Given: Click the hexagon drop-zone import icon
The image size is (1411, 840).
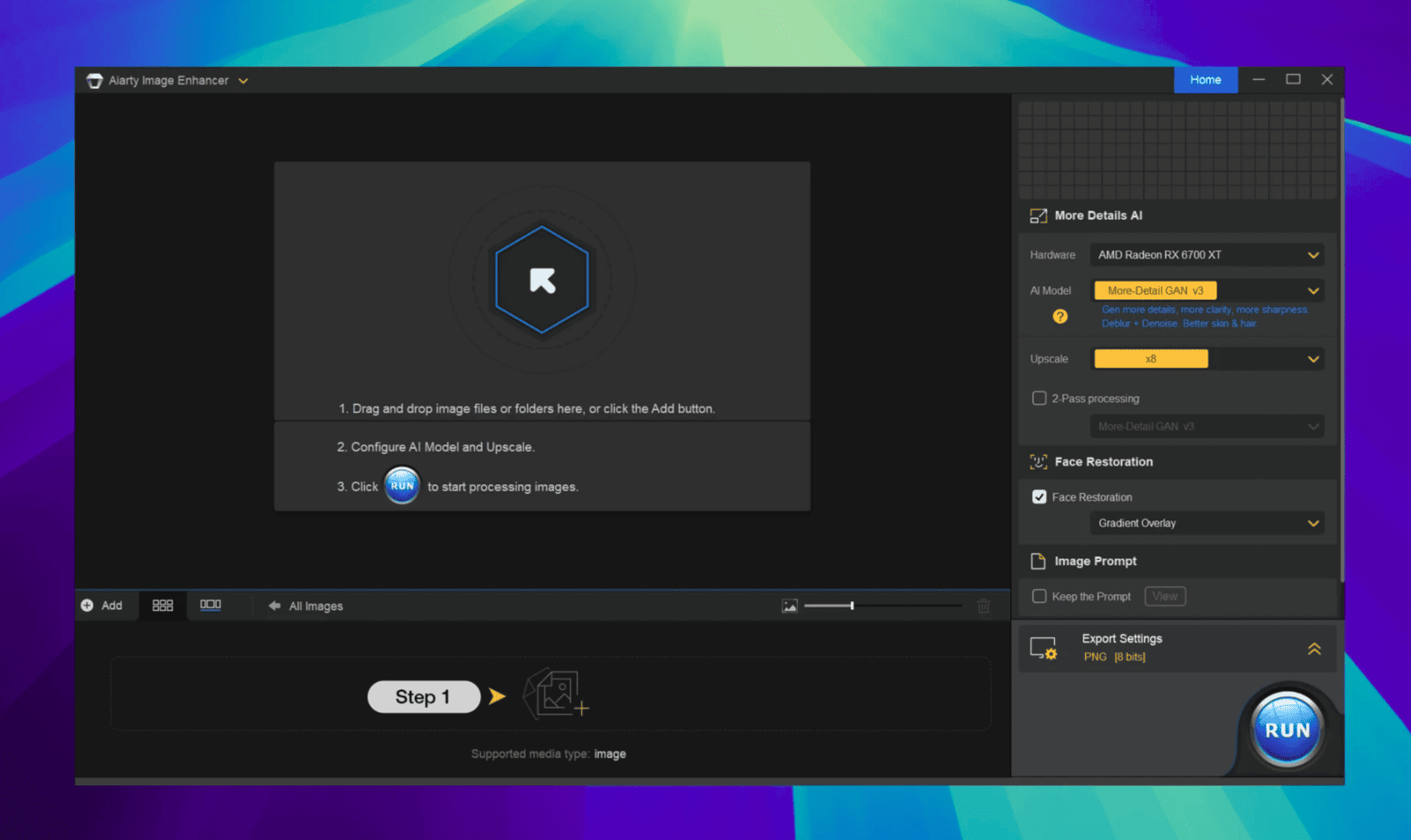Looking at the screenshot, I should (542, 280).
